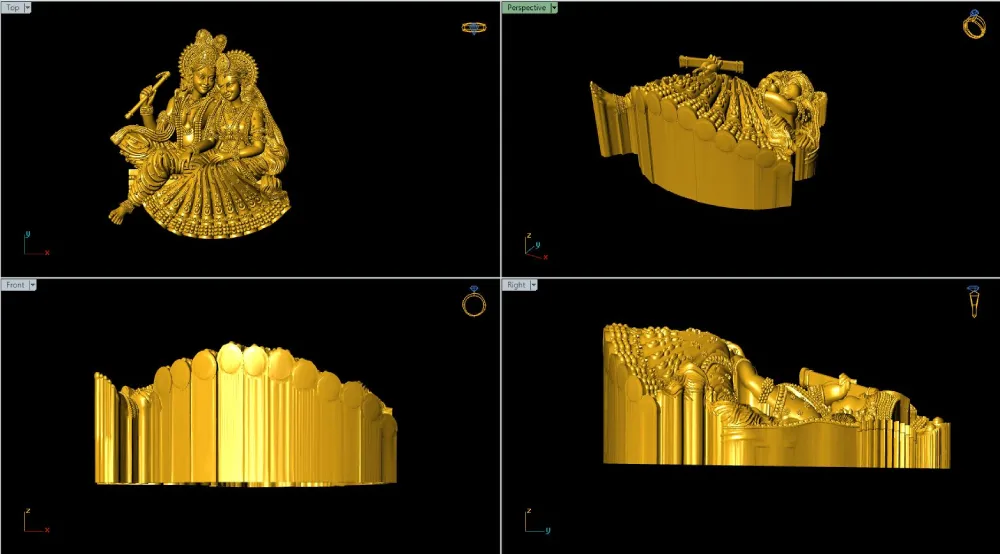The width and height of the screenshot is (1000, 554).
Task: Select the golden statue model in Top viewport
Action: pos(202,136)
